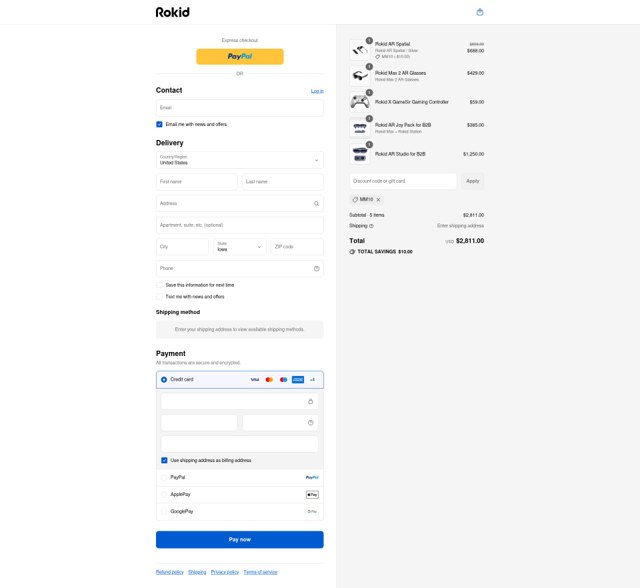Focus the Address field

pos(240,203)
